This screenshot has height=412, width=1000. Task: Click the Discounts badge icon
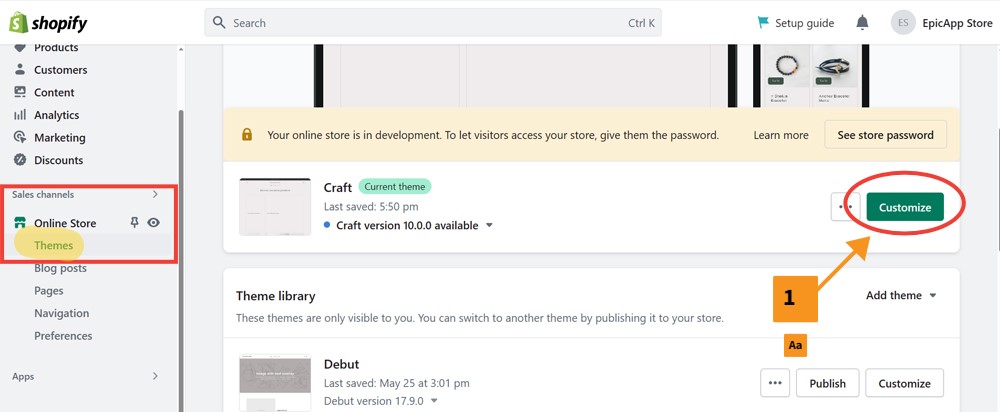click(20, 160)
